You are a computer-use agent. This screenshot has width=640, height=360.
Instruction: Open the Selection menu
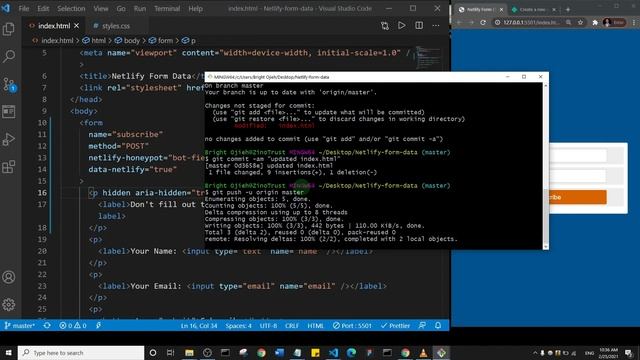[x=71, y=9]
